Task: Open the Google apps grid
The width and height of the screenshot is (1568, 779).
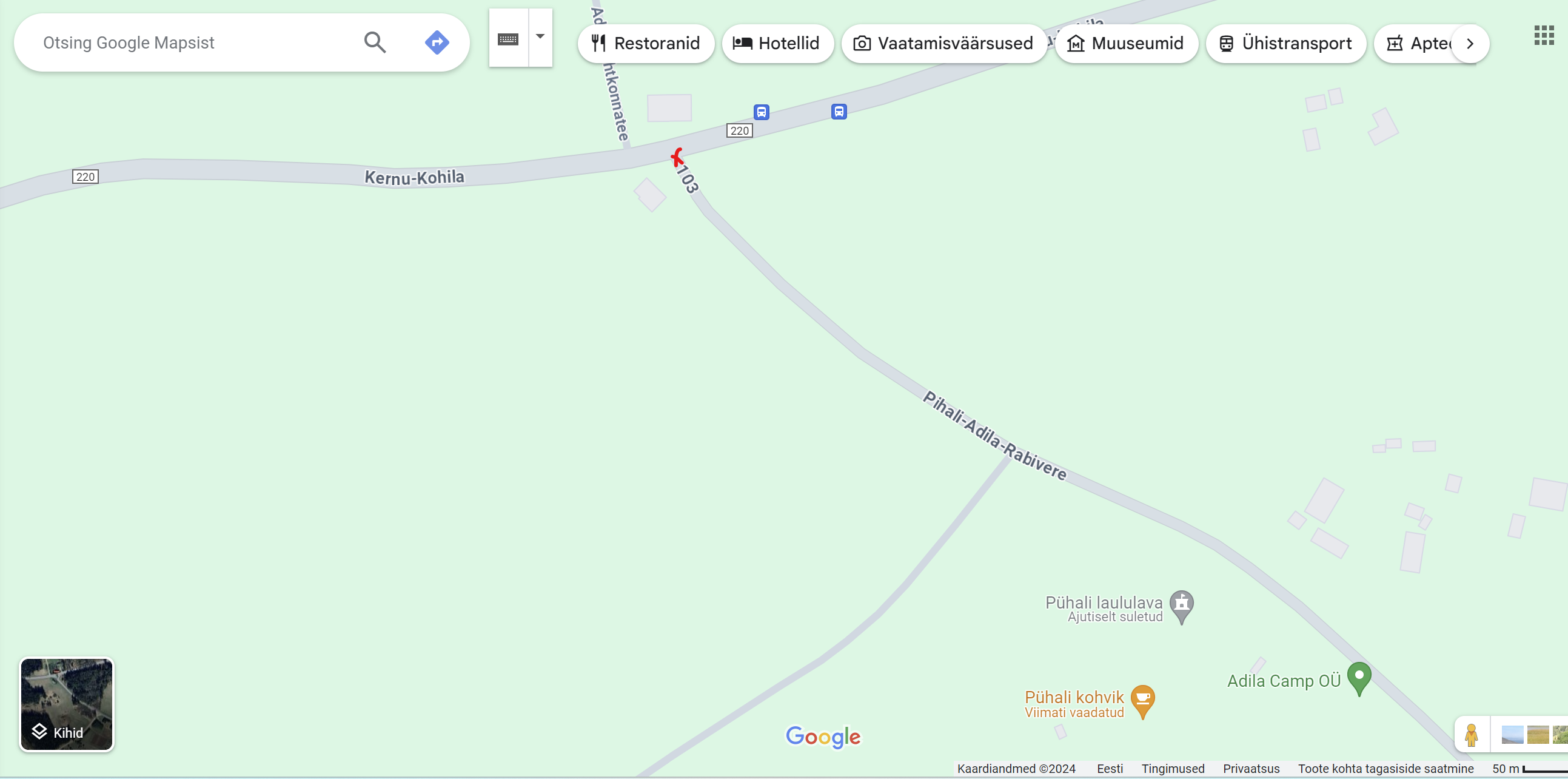Action: pos(1544,35)
